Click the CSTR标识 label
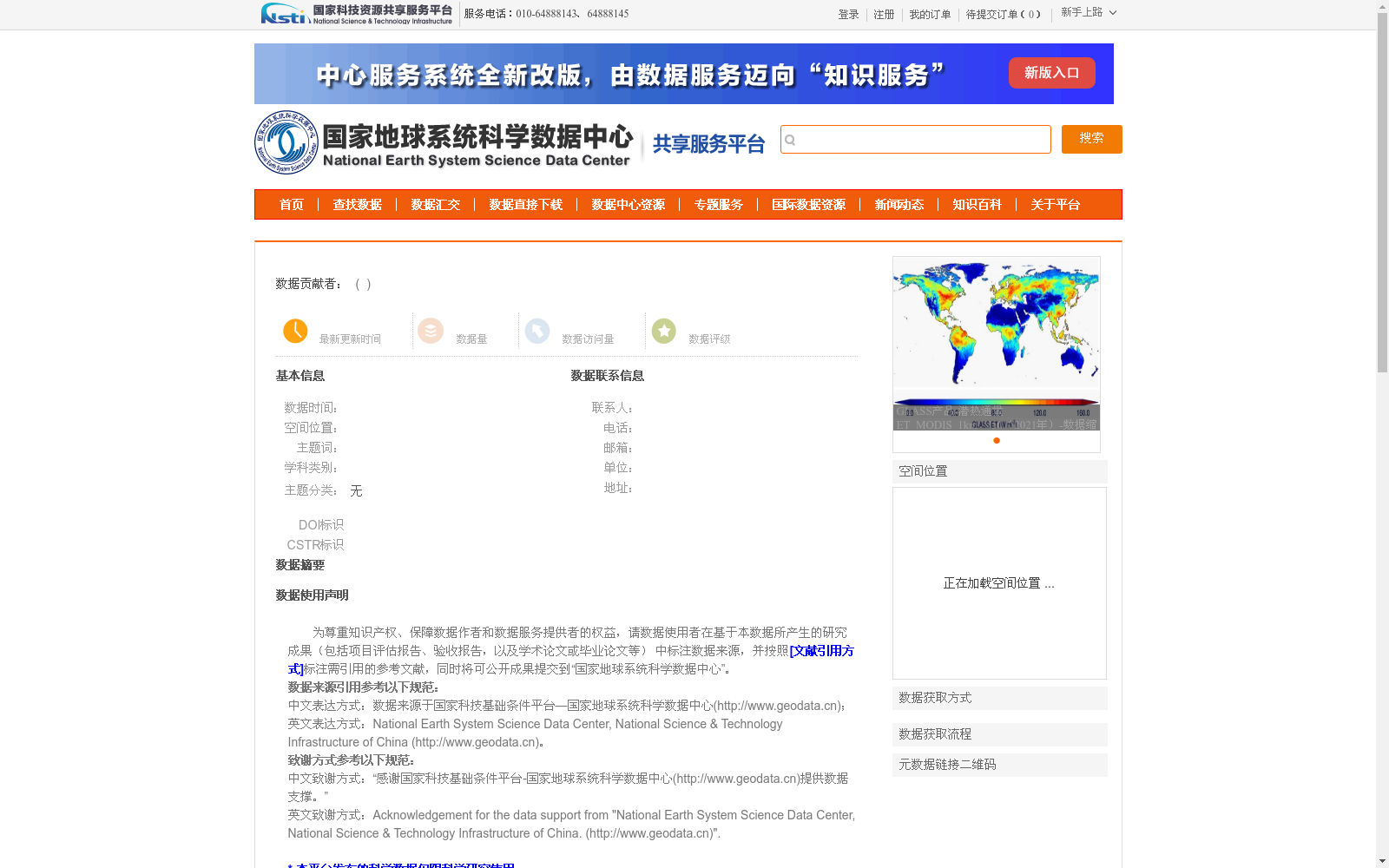 [x=315, y=545]
